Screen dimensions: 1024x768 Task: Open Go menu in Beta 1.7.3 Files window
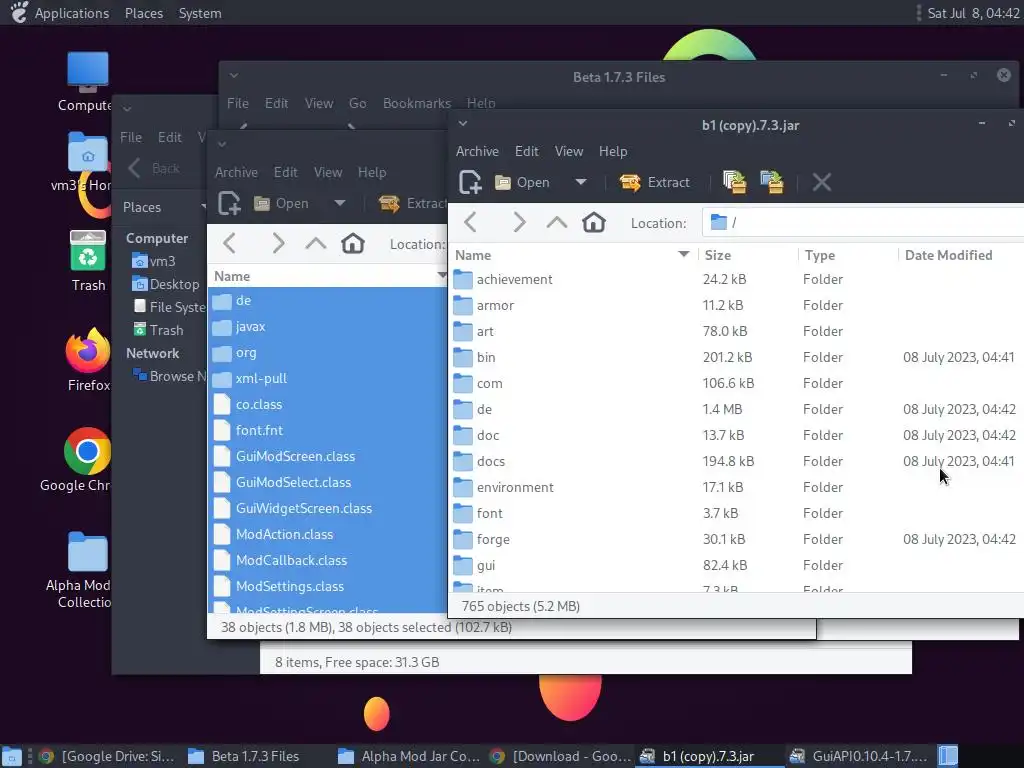[x=357, y=103]
